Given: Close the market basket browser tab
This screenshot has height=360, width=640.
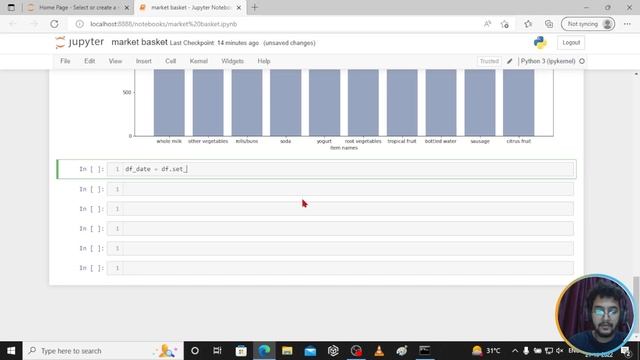Looking at the screenshot, I should (x=239, y=8).
